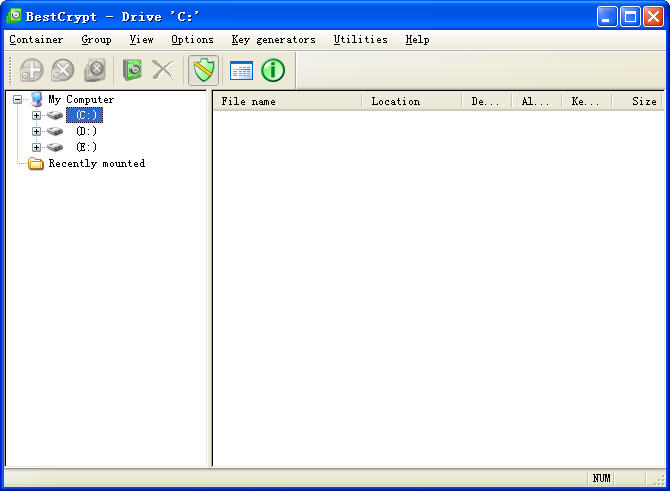
Task: Click the dismount all containers icon
Action: point(95,70)
